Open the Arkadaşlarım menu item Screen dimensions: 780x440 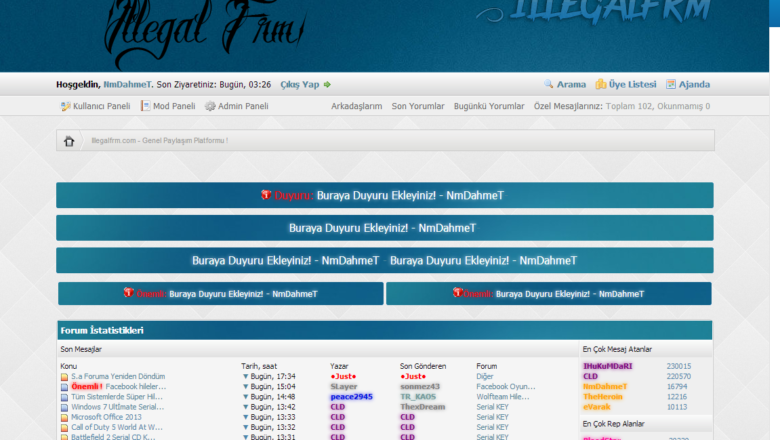click(x=357, y=106)
